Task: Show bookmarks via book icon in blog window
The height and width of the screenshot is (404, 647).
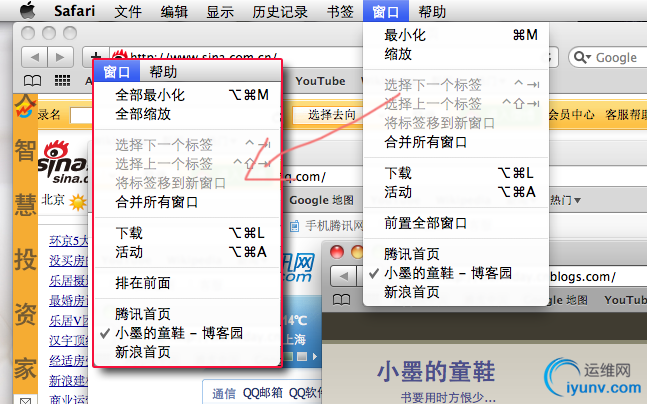Action: (x=341, y=300)
